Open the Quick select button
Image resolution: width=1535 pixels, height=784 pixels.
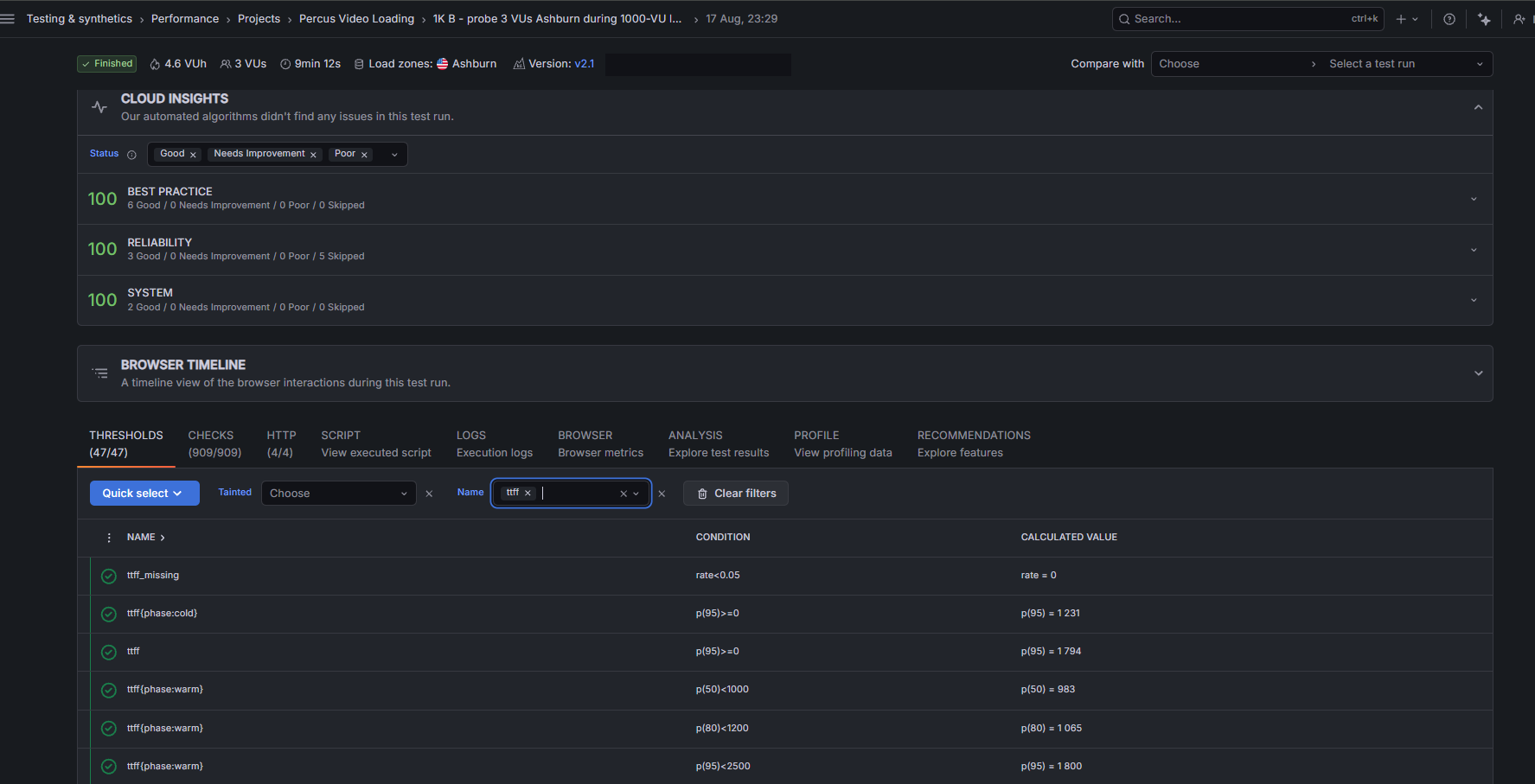(x=144, y=494)
